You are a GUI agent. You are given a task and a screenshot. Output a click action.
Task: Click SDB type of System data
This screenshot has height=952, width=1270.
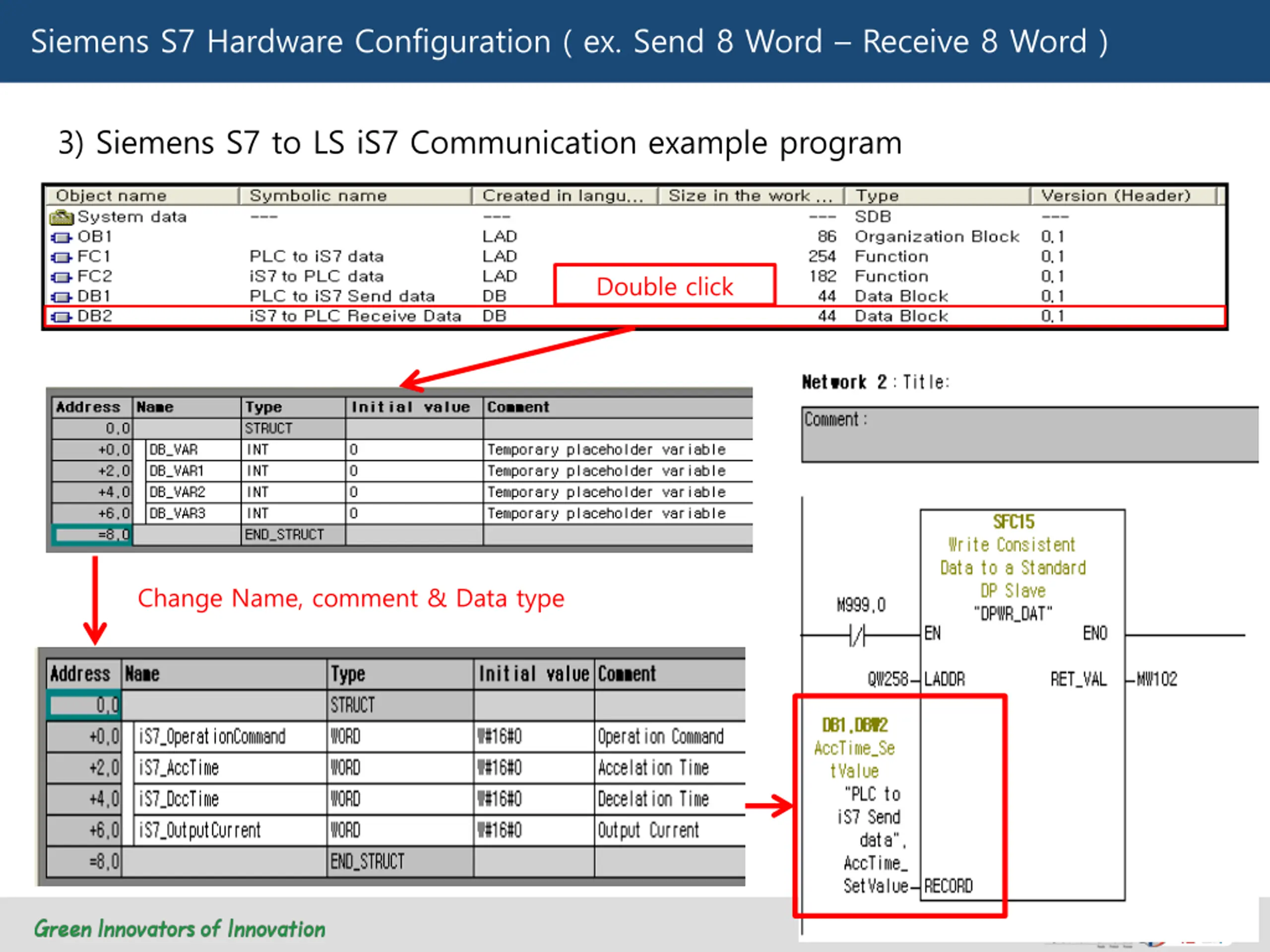click(x=873, y=217)
